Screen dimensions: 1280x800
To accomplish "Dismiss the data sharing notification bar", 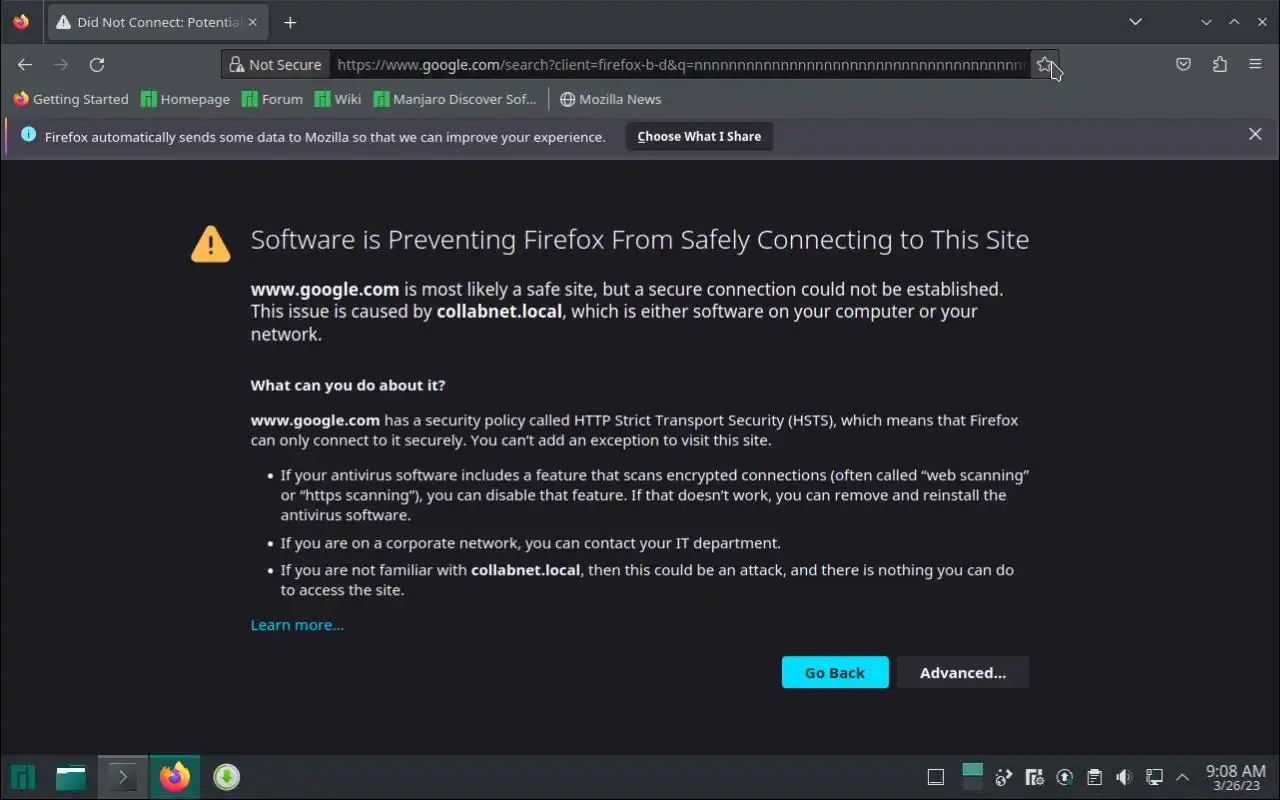I will (x=1255, y=134).
